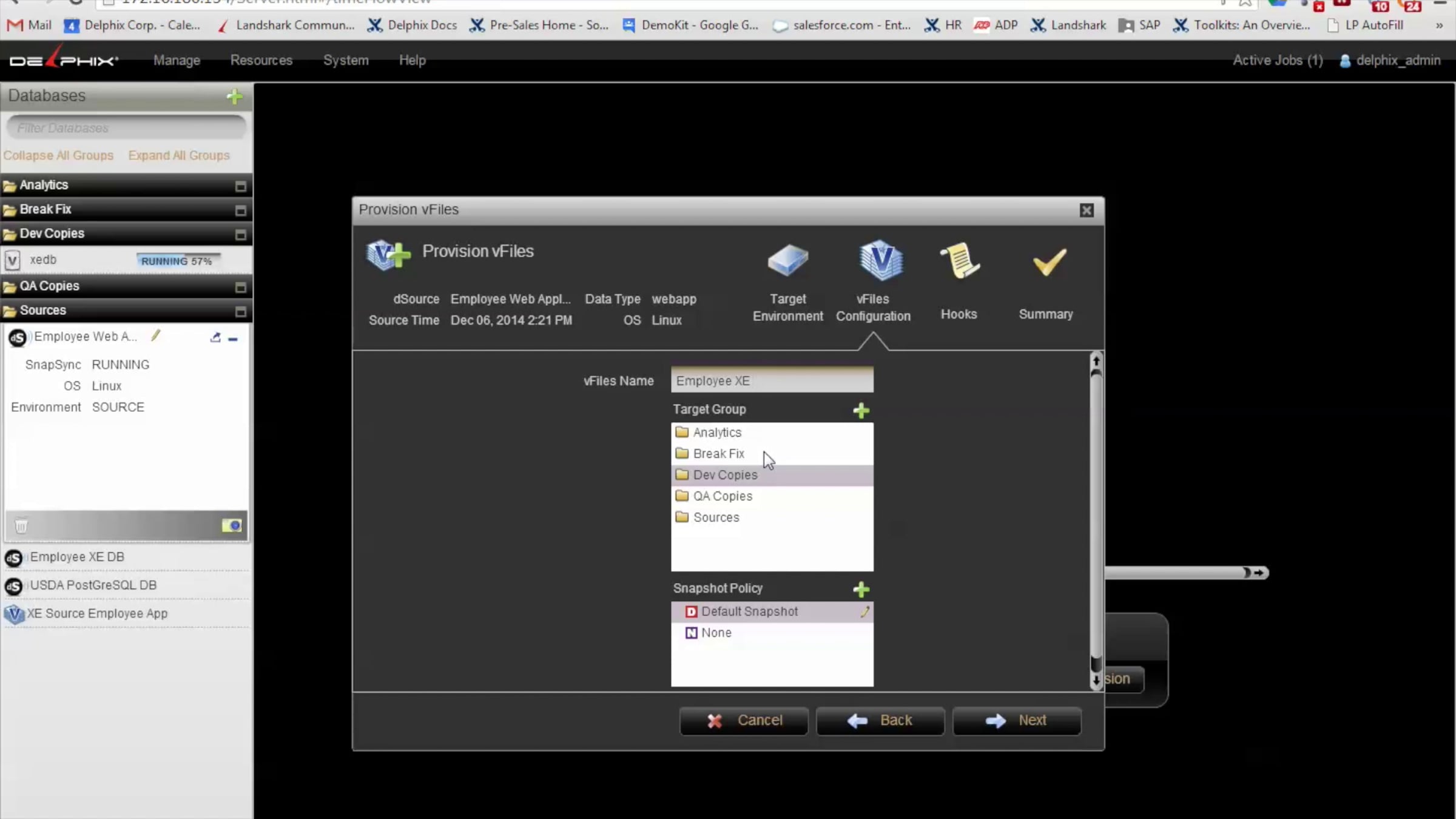Open Active Jobs list
The width and height of the screenshot is (1456, 819).
[1278, 60]
